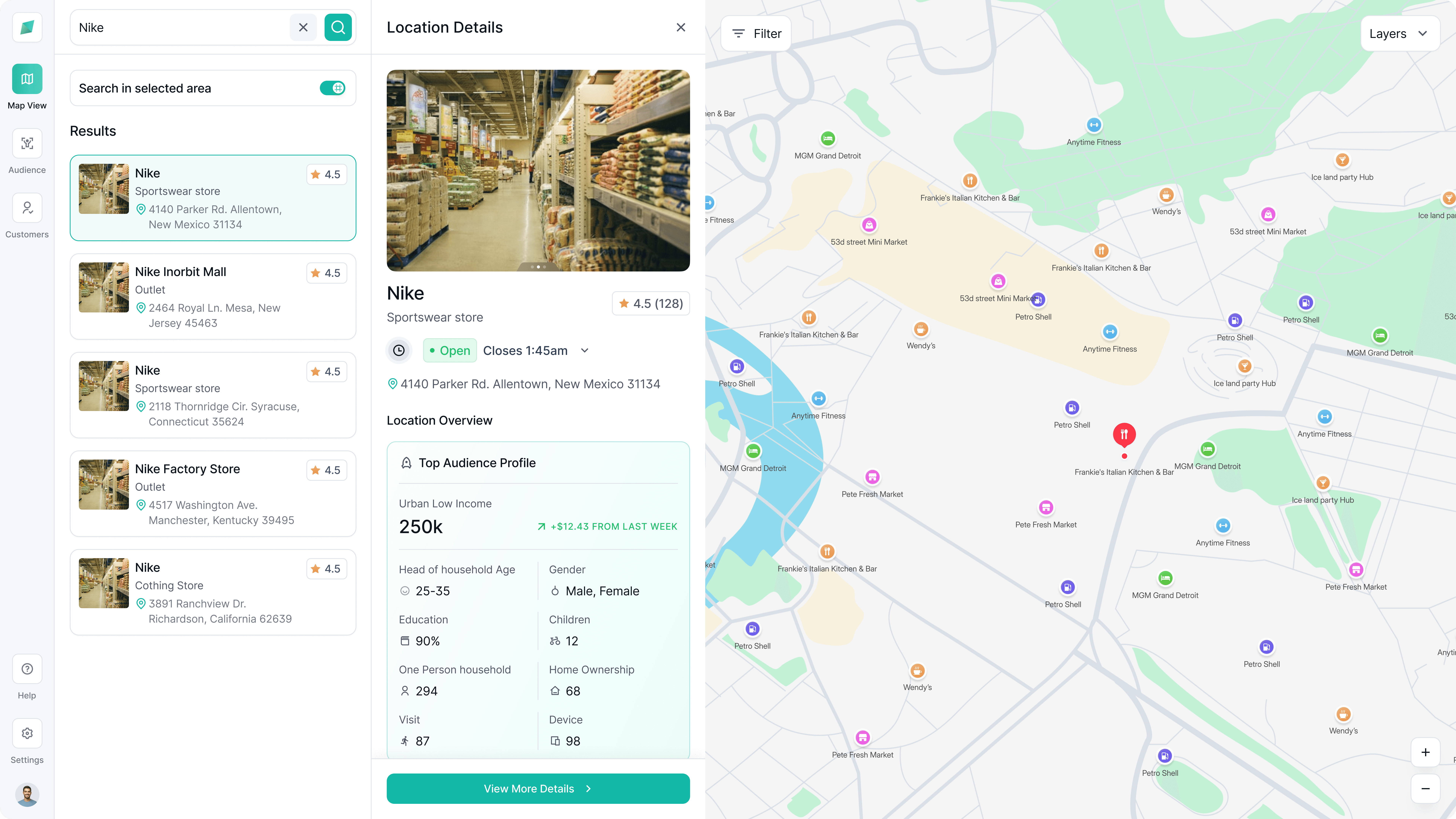
Task: Select the Nike Inorbit Mall result
Action: 213,297
